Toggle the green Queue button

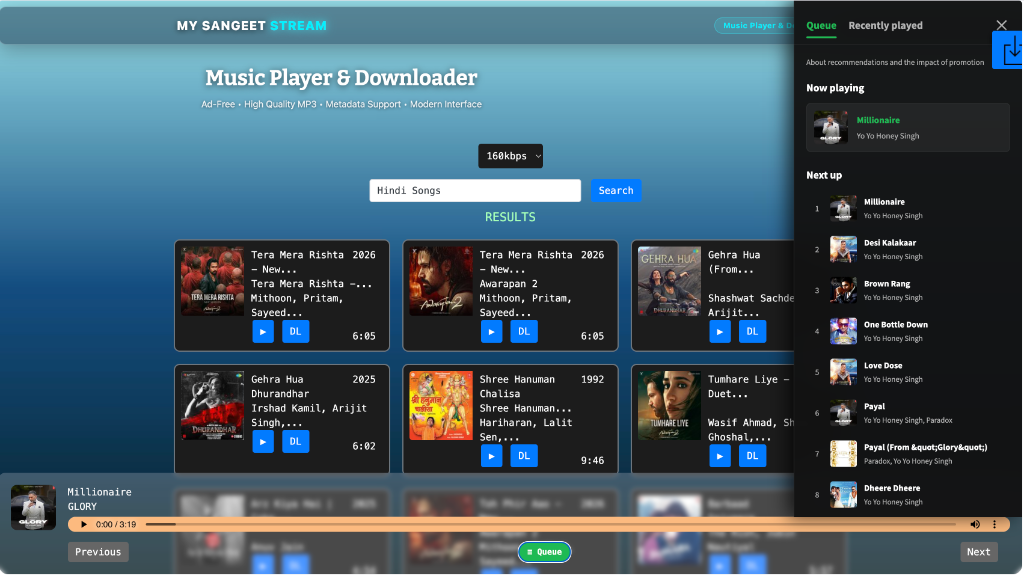point(544,552)
